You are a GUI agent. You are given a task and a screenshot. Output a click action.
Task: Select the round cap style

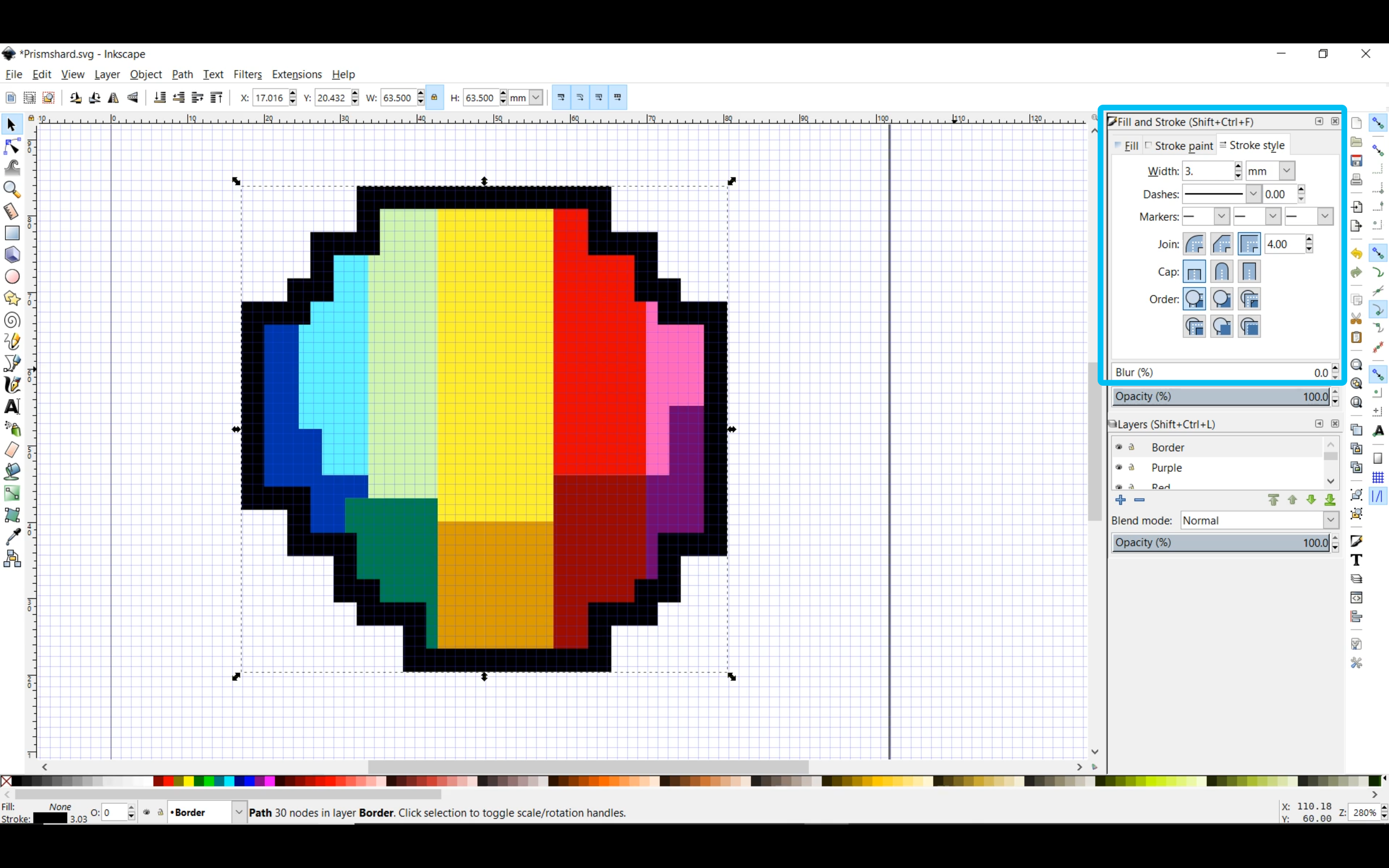pos(1222,272)
